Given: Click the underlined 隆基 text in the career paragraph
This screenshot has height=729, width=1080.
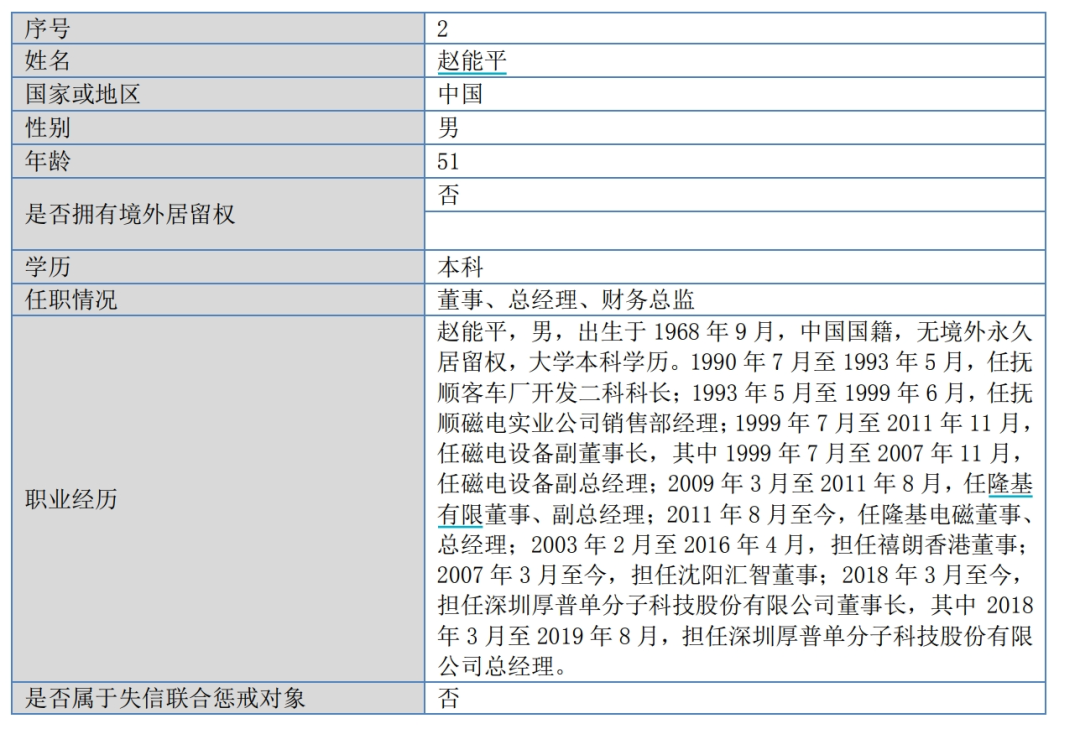Looking at the screenshot, I should point(1010,484).
